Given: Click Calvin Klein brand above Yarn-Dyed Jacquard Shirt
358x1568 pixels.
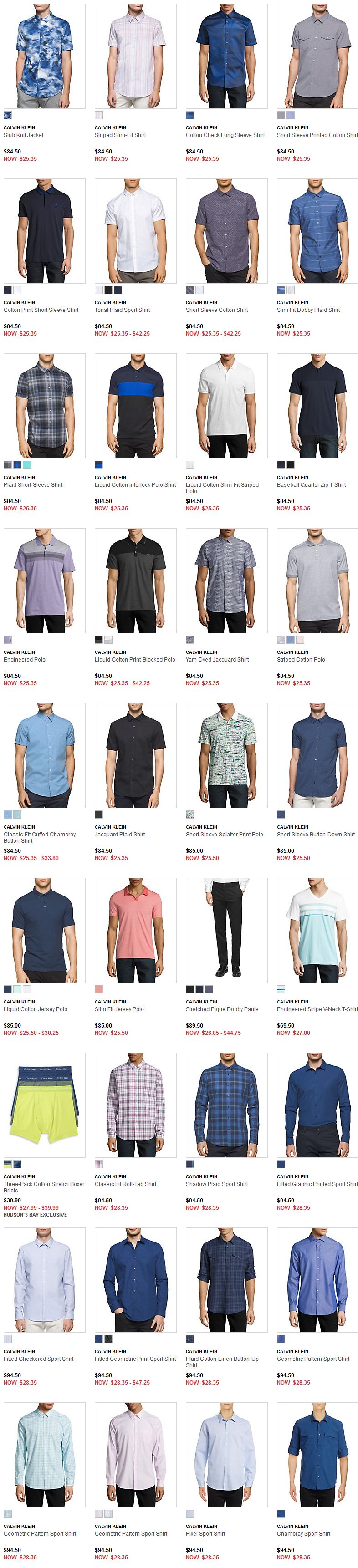Looking at the screenshot, I should click(x=201, y=652).
